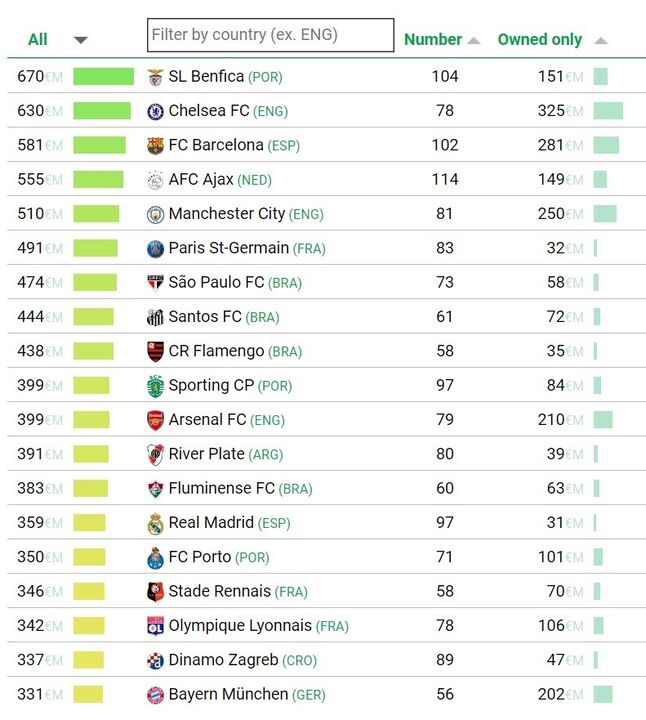Click the Real Madrid crest icon
The image size is (646, 720).
pos(155,523)
